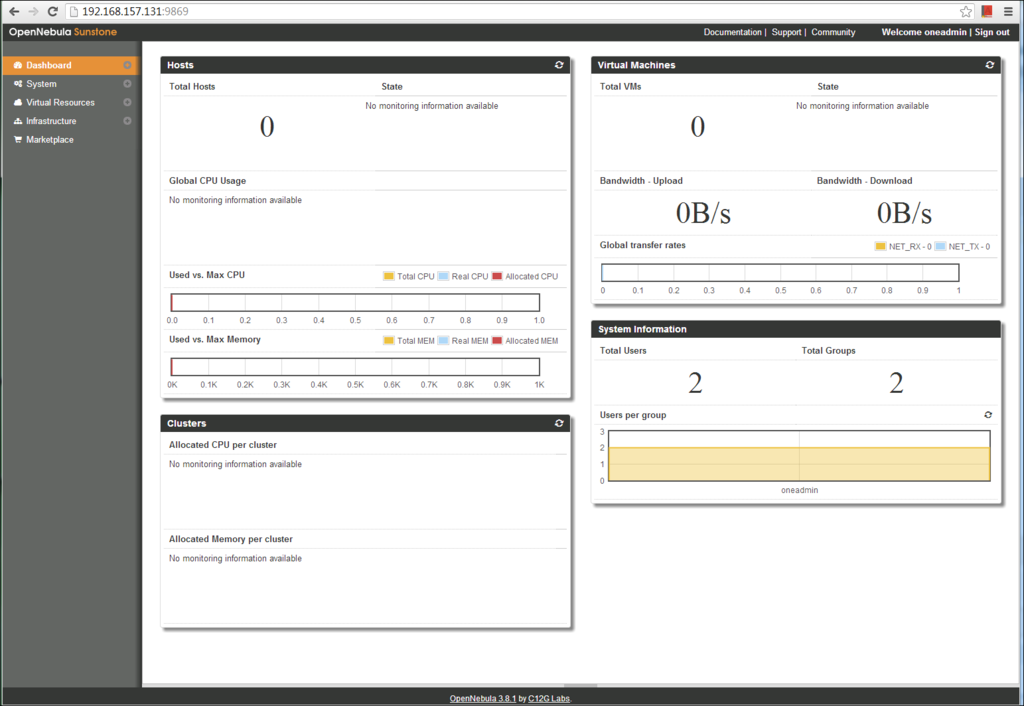Click the System Information panel title

642,329
